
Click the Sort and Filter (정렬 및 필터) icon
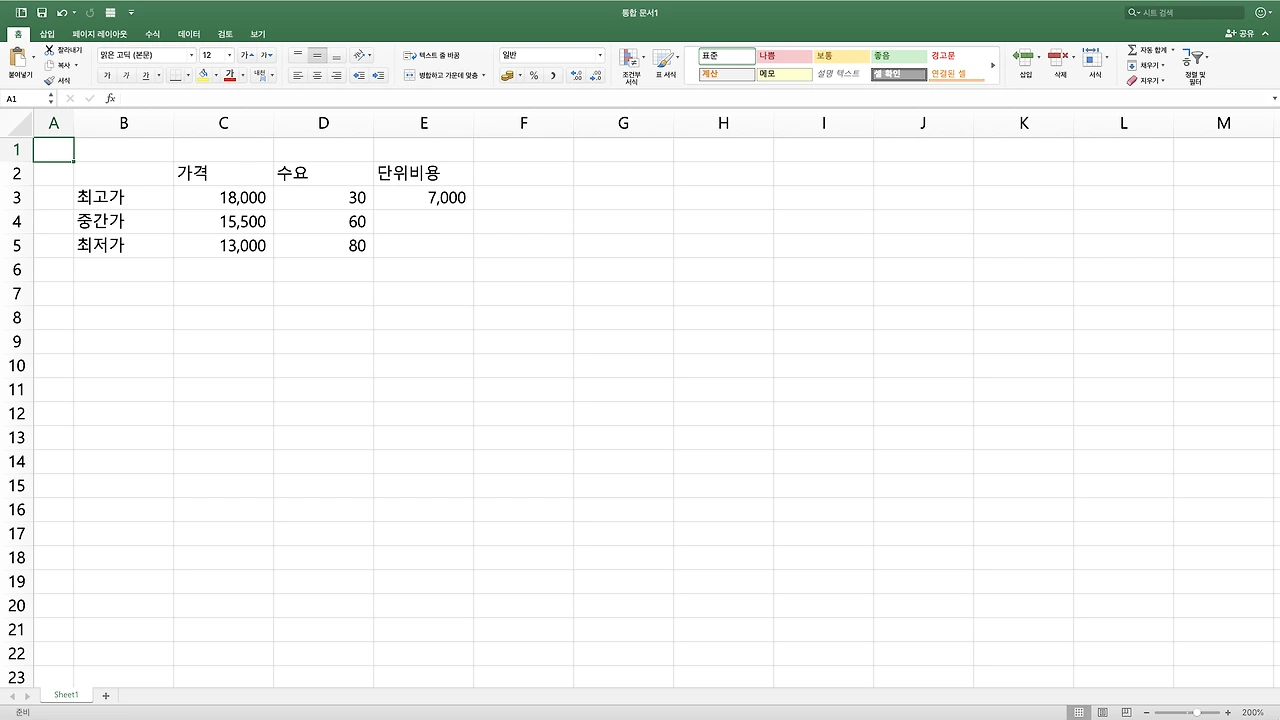pyautogui.click(x=1194, y=58)
